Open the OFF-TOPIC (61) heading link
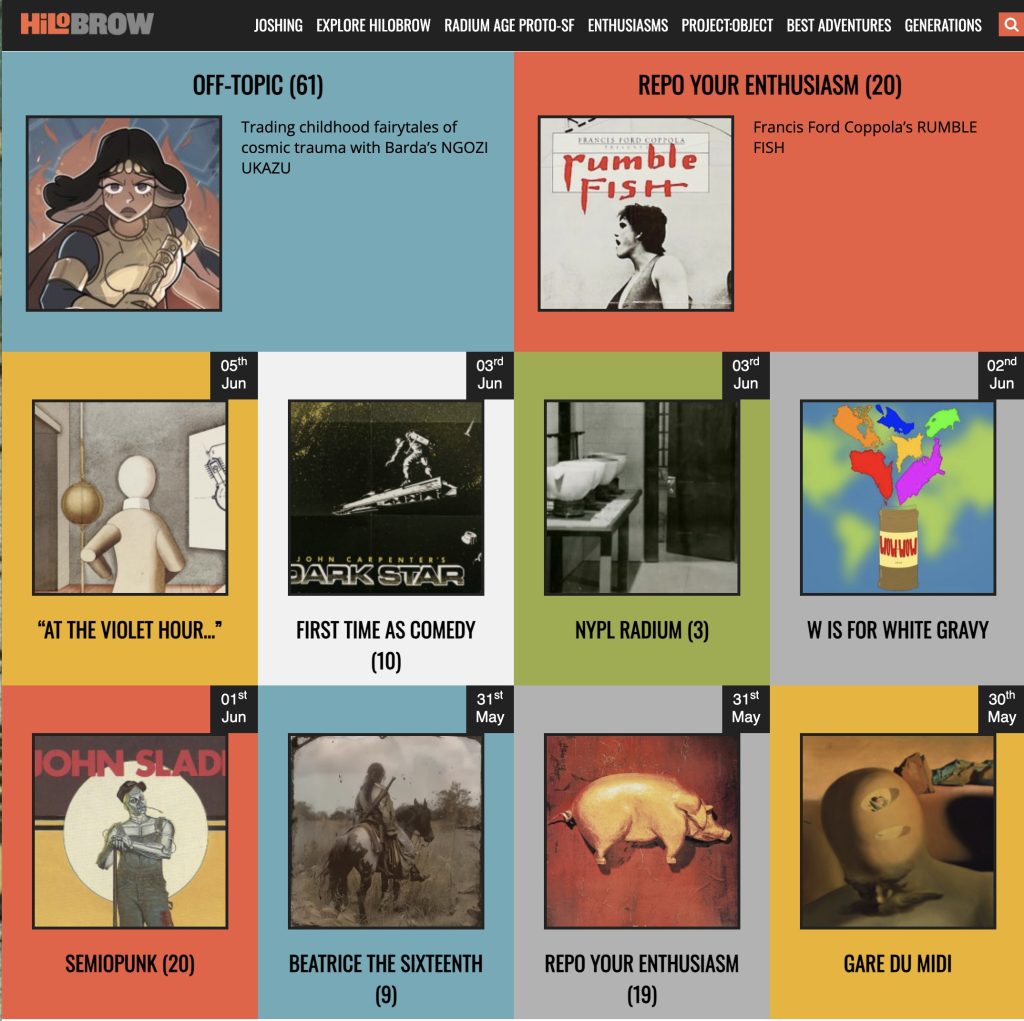 coord(258,86)
